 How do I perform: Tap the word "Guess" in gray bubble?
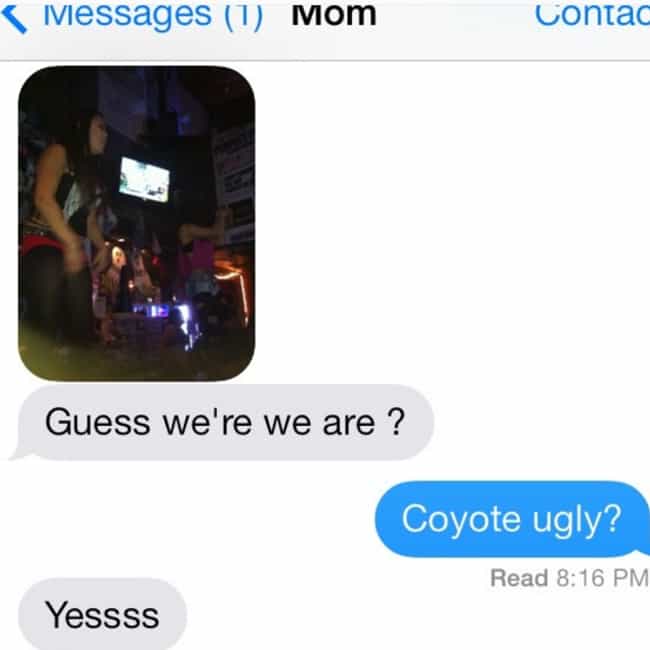pos(97,422)
